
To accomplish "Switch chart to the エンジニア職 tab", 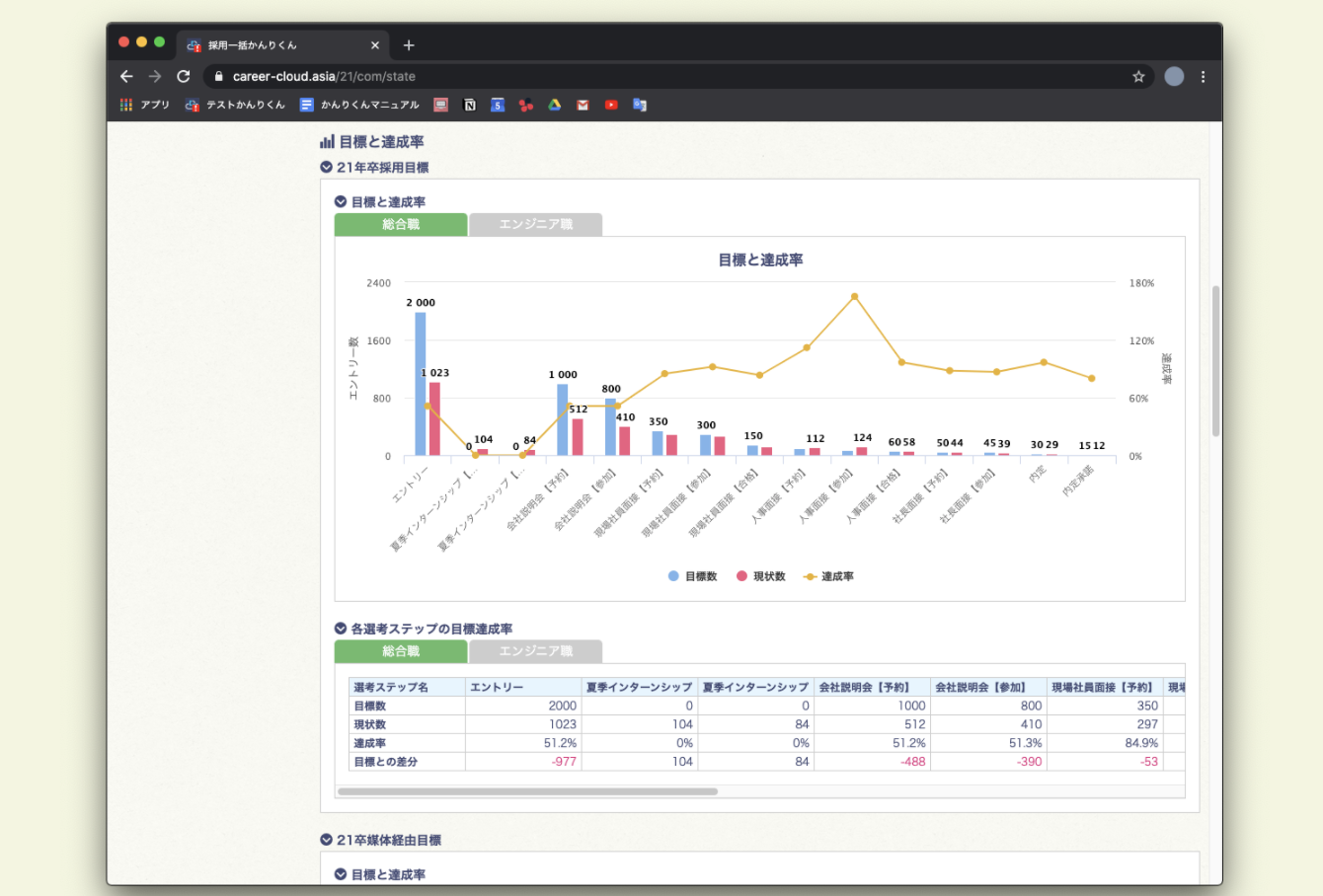I will 536,225.
